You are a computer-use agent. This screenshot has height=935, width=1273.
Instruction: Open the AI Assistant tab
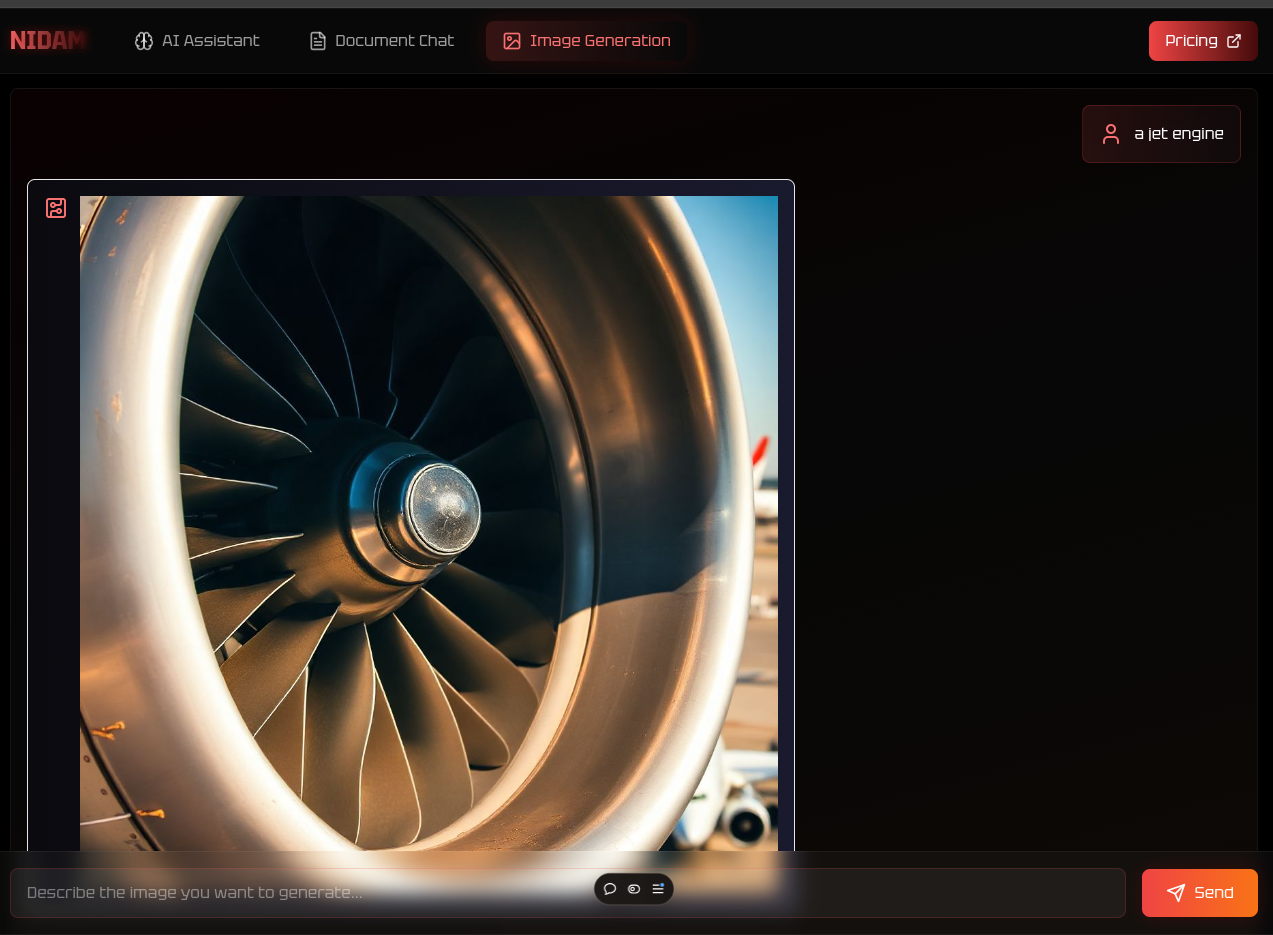point(197,41)
